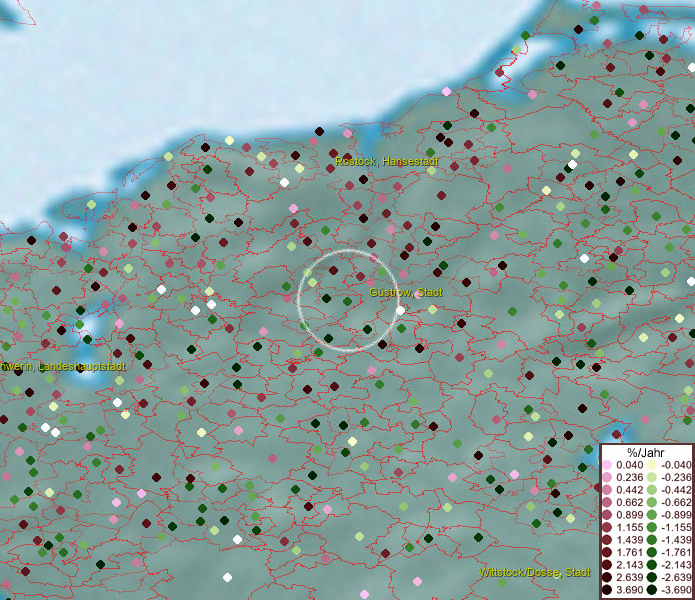Click the legend value 0.040
The image size is (695, 600).
[629, 465]
